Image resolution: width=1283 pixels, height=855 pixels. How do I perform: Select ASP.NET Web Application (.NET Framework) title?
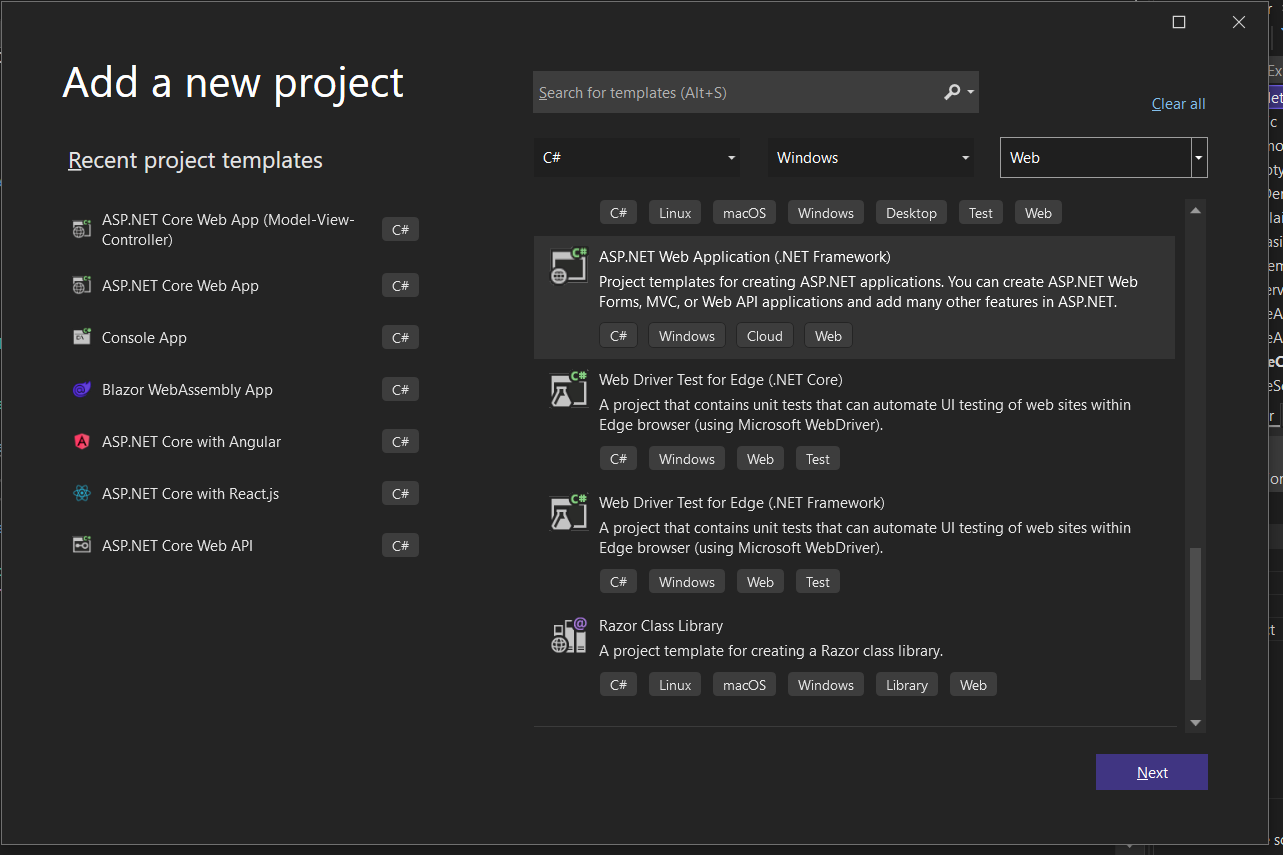click(x=744, y=257)
